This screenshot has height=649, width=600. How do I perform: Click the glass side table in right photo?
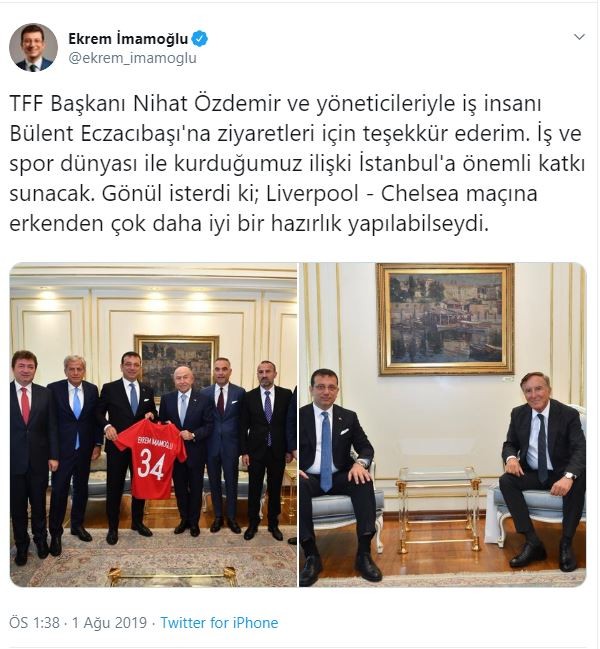pyautogui.click(x=438, y=508)
